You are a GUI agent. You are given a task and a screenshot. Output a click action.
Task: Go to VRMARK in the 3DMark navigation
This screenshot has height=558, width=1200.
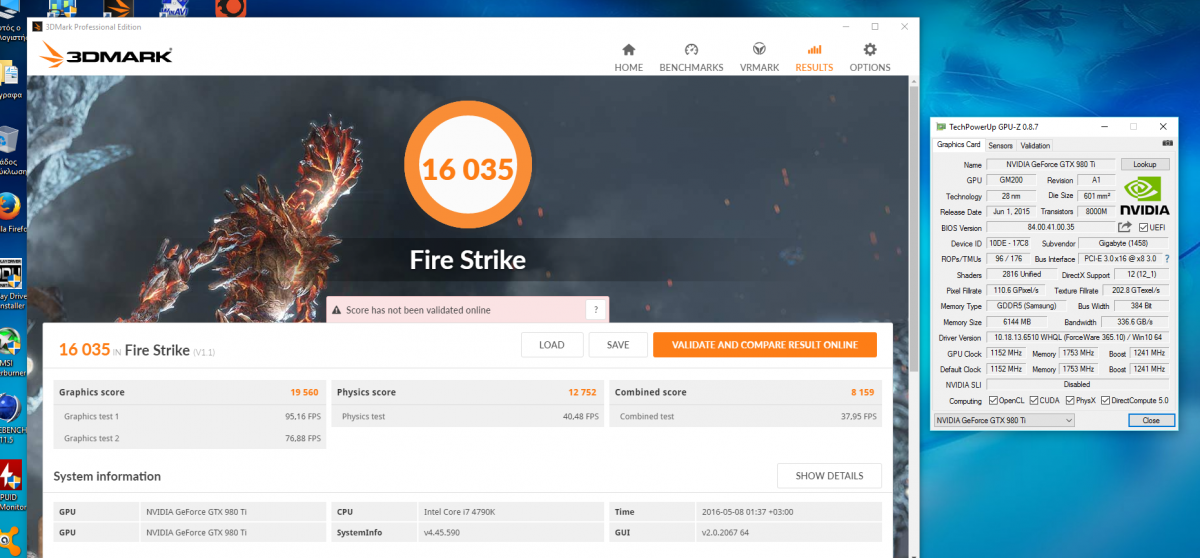coord(759,58)
